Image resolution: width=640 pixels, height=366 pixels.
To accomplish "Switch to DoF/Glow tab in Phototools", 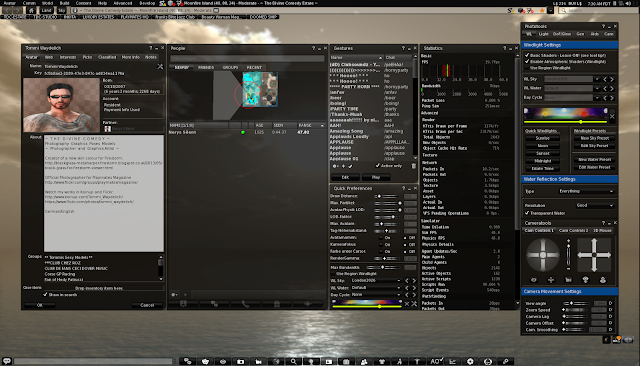I will pyautogui.click(x=562, y=34).
